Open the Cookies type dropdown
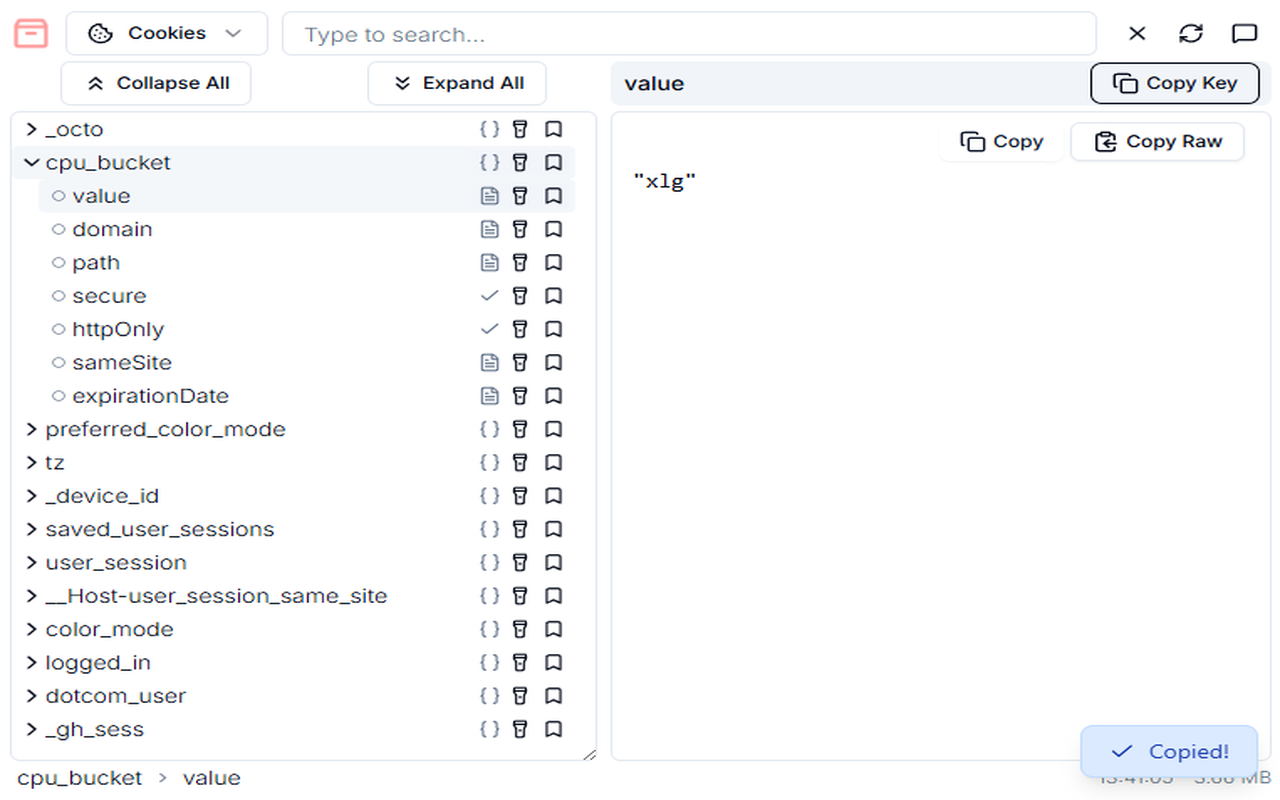The image size is (1280, 800). pos(166,33)
